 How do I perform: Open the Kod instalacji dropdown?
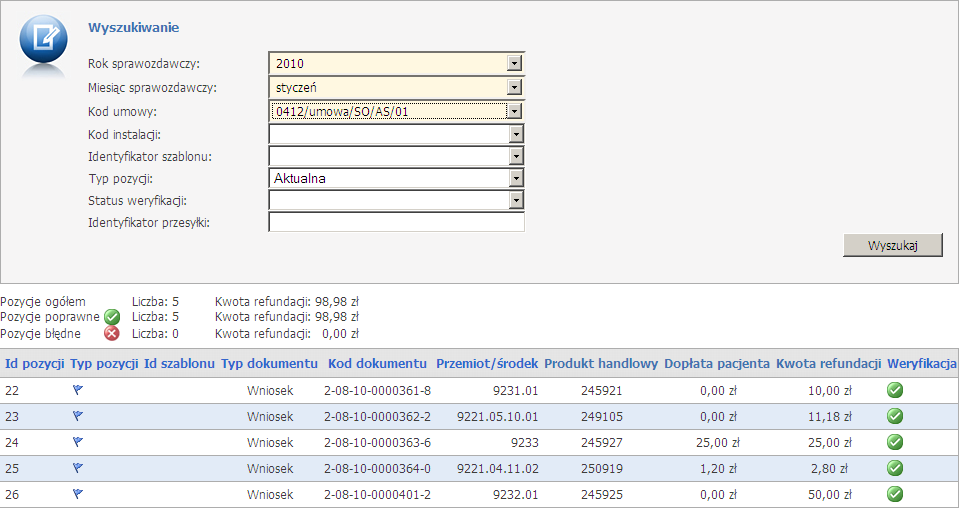pyautogui.click(x=515, y=133)
